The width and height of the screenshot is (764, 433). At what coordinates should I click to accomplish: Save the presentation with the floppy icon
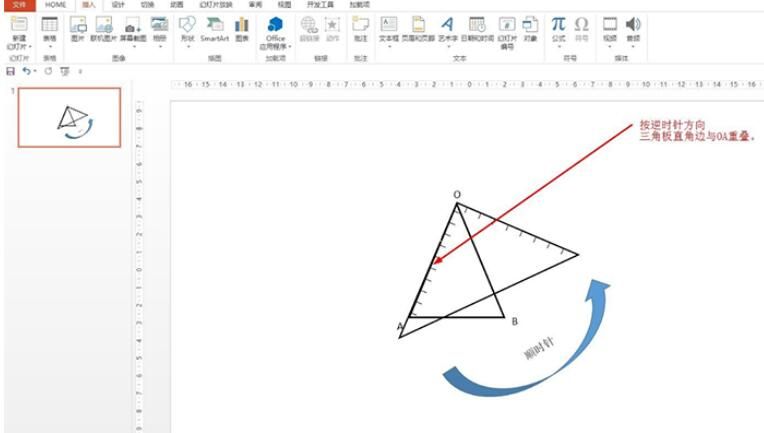(x=10, y=71)
